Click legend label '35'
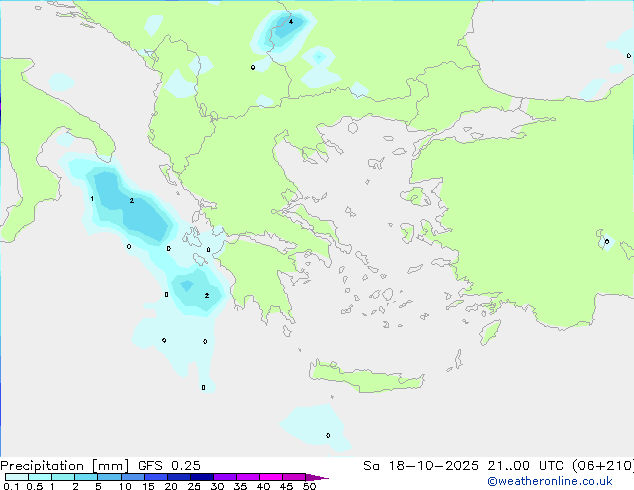634x490 pixels. pyautogui.click(x=240, y=486)
